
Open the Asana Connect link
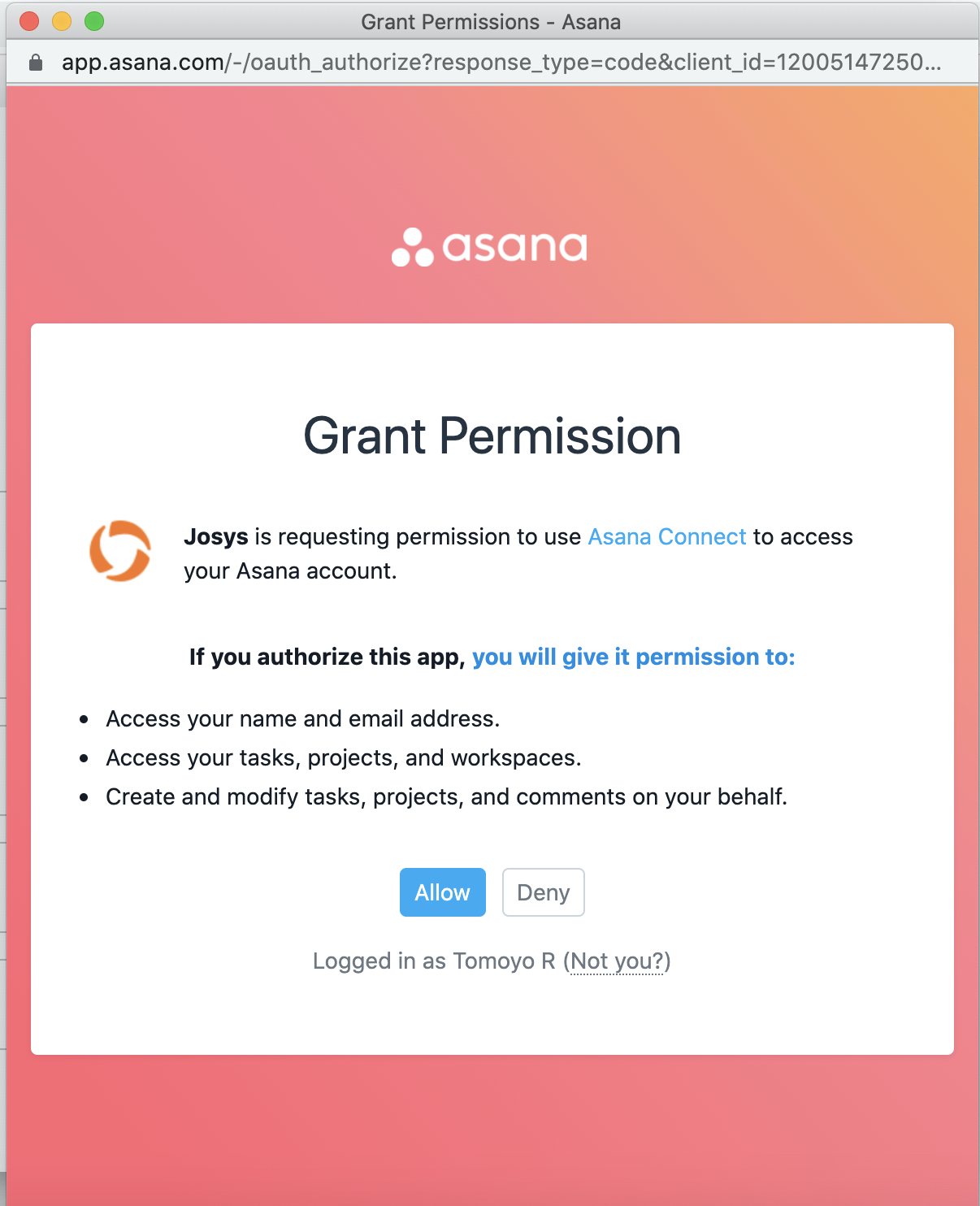point(666,537)
